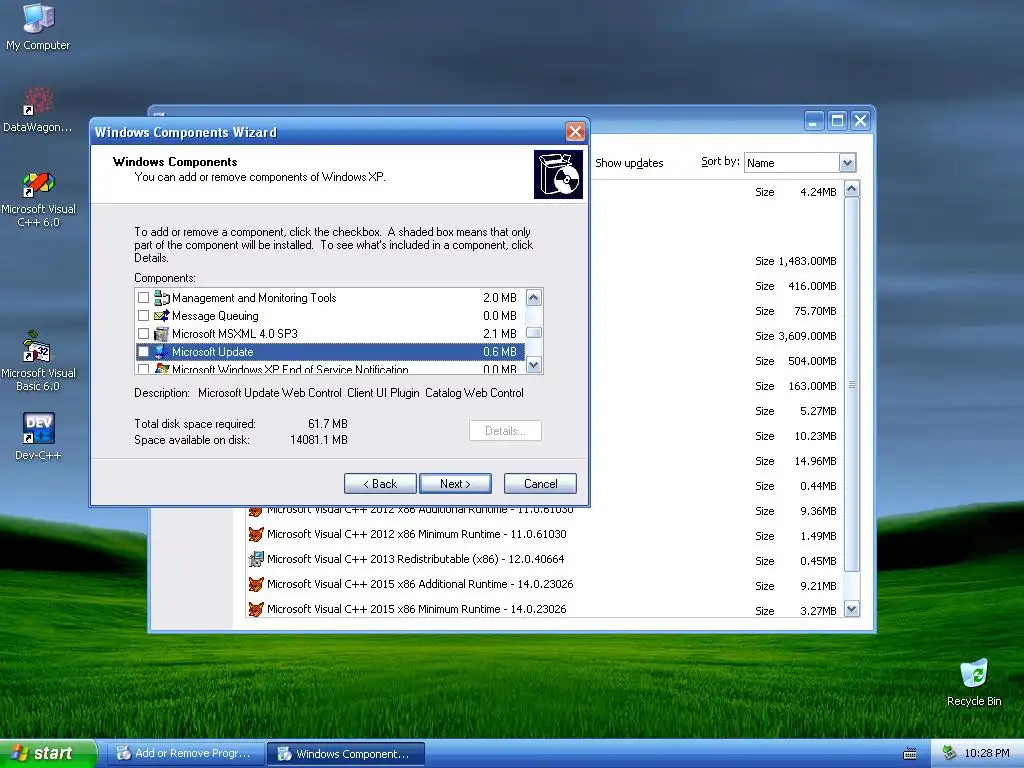Click Back in the Components Wizard
Image resolution: width=1024 pixels, height=768 pixels.
(380, 484)
